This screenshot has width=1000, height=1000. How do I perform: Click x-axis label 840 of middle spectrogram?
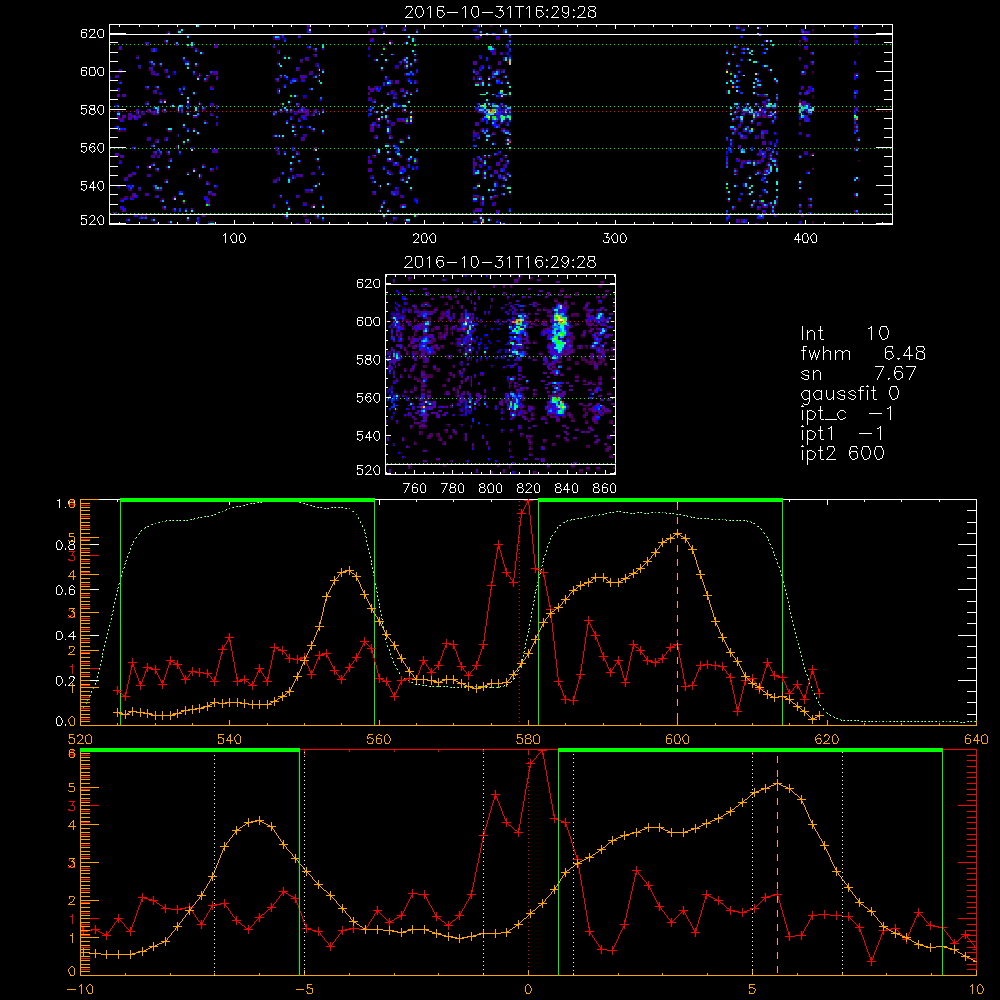(x=566, y=489)
